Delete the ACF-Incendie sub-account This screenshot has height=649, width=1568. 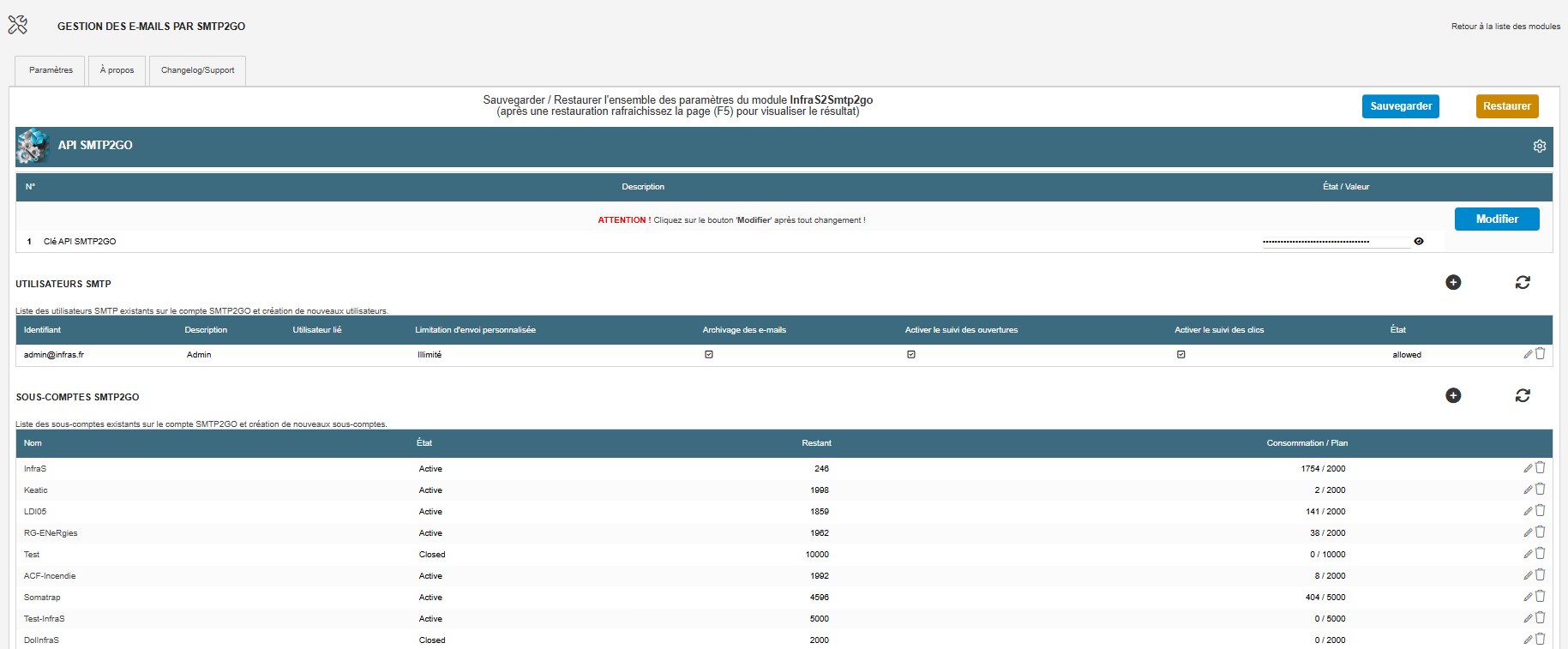(x=1541, y=574)
